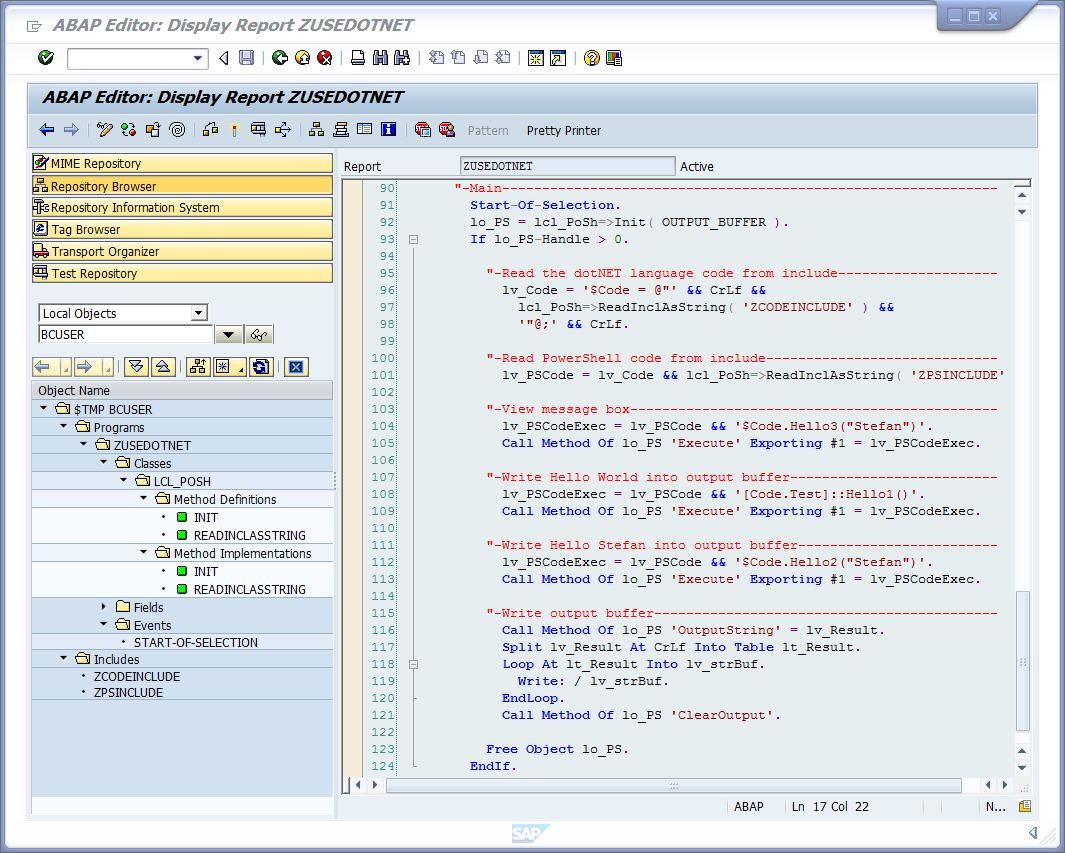Close the repository browser with X icon
1065x853 pixels.
point(295,367)
